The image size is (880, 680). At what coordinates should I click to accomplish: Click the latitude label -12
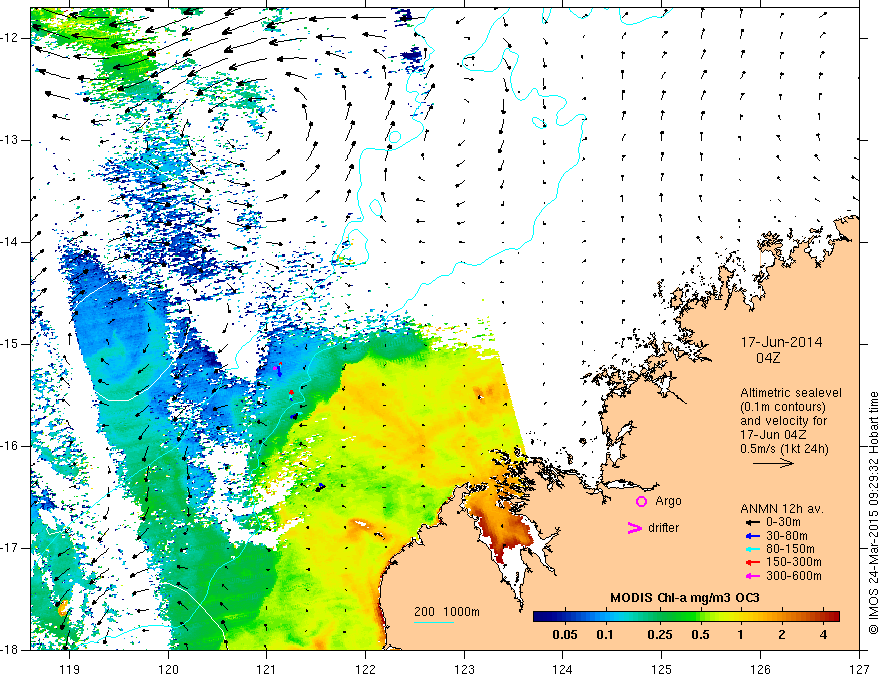coord(10,38)
